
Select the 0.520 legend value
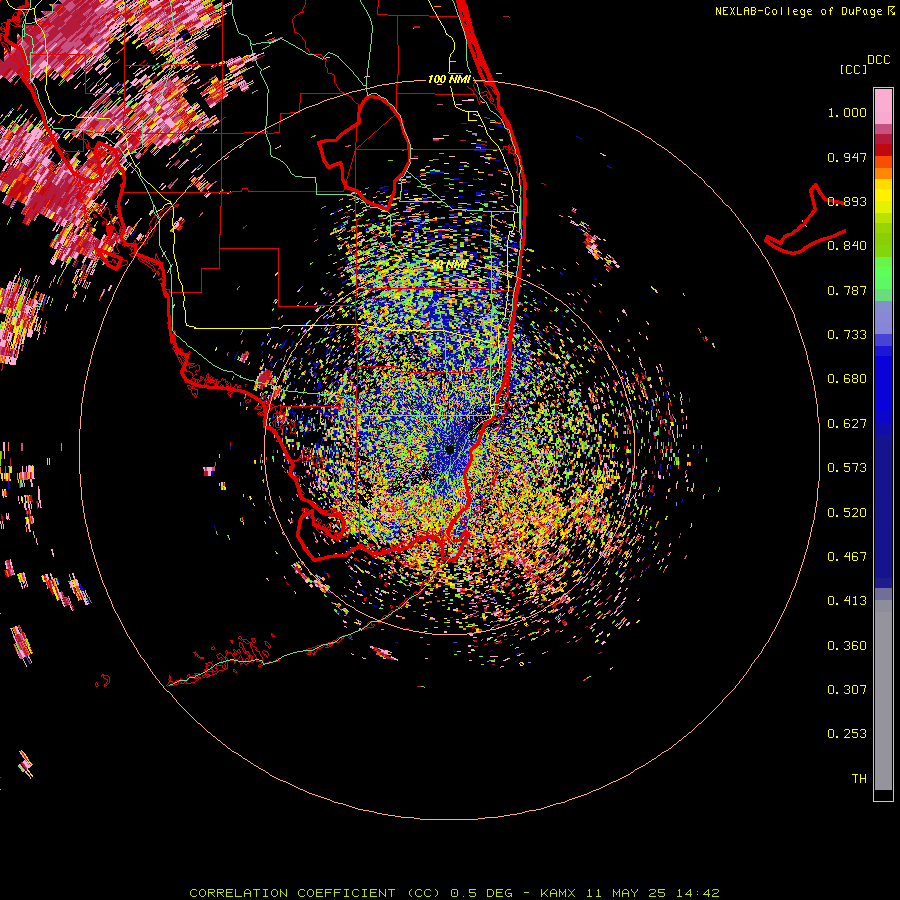tap(847, 513)
